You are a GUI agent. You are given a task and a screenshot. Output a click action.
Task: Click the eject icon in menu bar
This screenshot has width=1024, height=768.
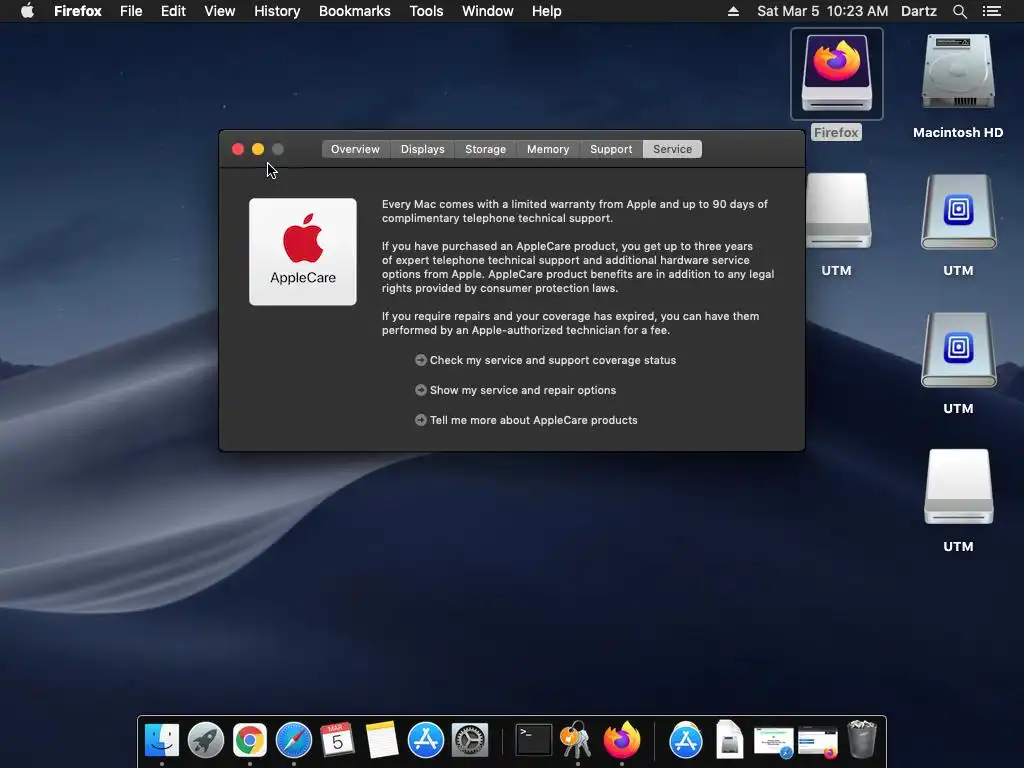click(x=733, y=11)
